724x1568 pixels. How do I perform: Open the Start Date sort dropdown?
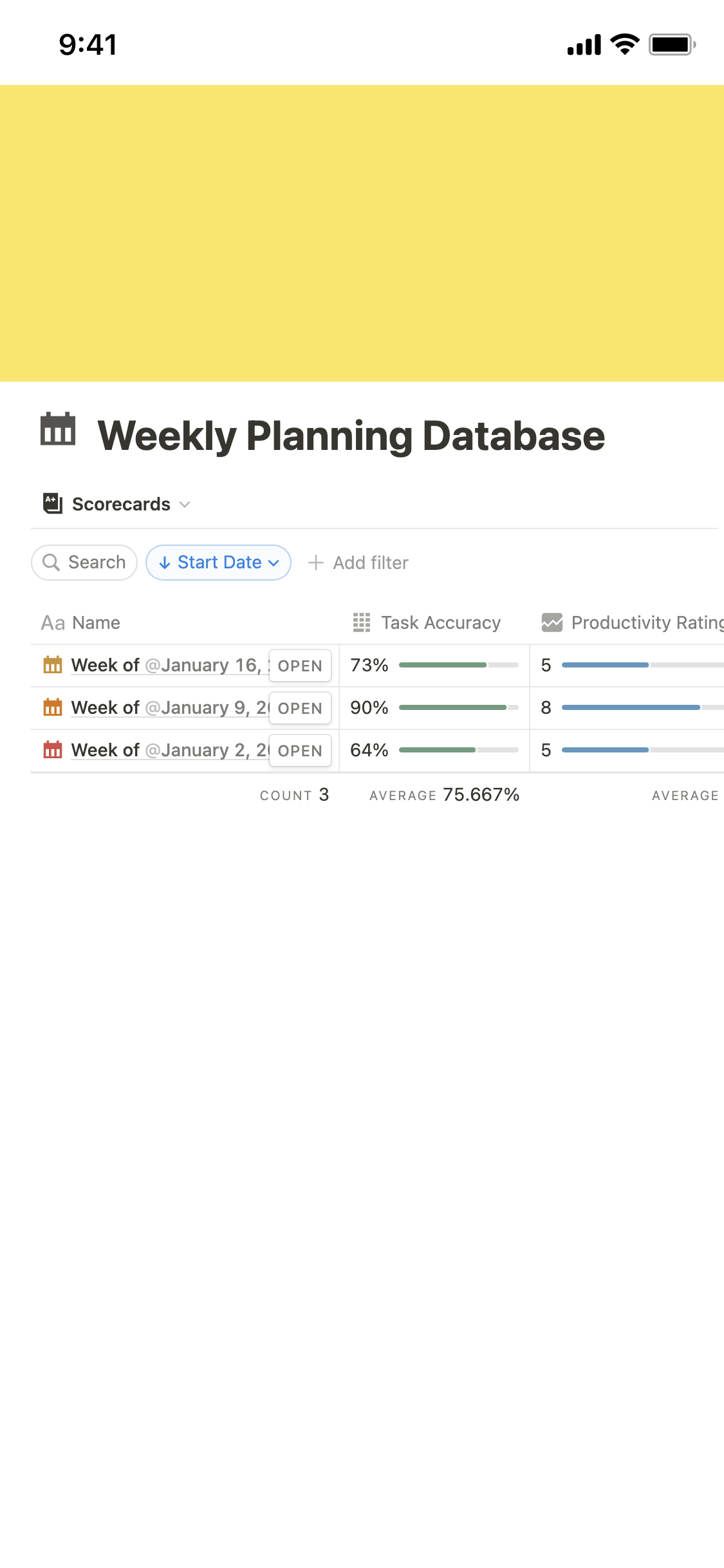pyautogui.click(x=218, y=563)
